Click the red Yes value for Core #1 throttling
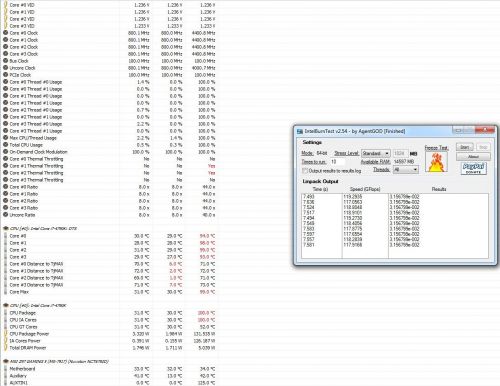This screenshot has height=386, width=500. 212,166
